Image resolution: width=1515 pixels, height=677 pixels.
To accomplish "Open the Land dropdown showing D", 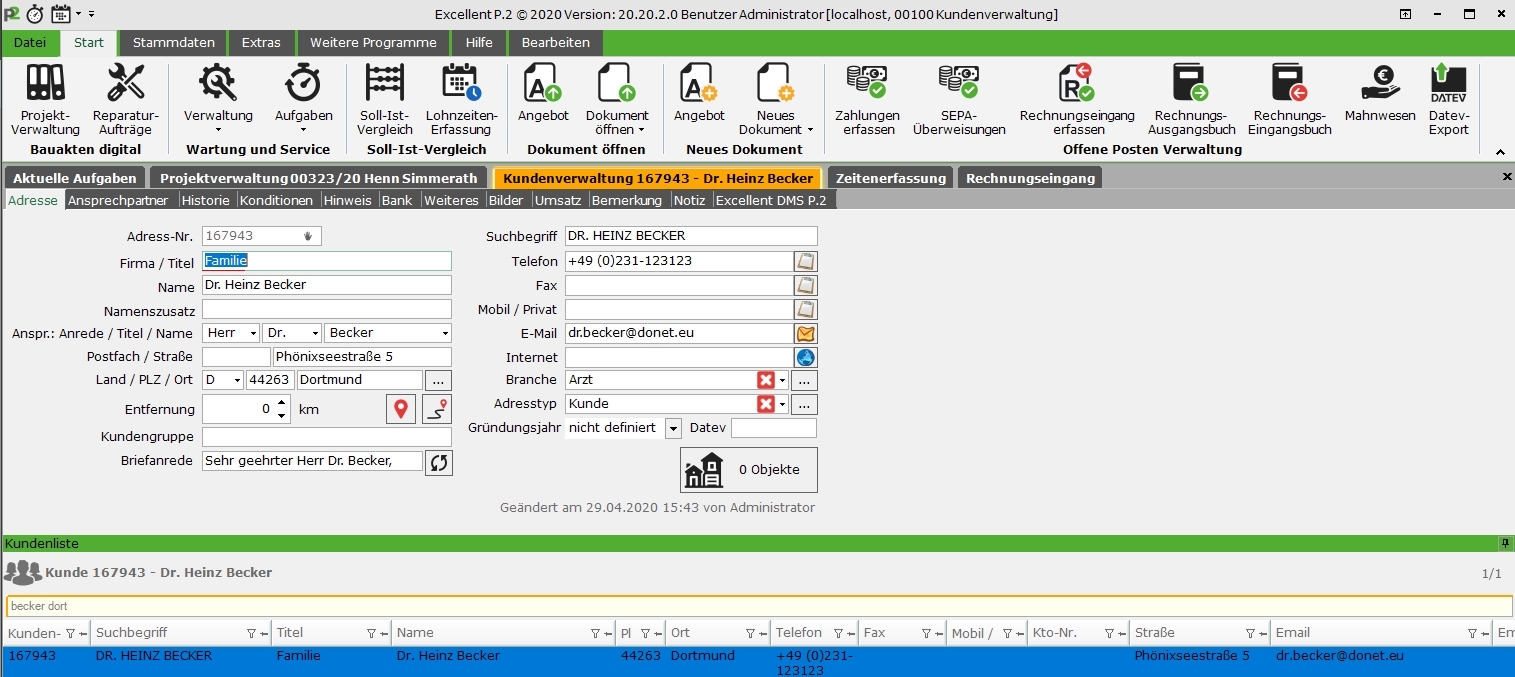I will click(237, 380).
